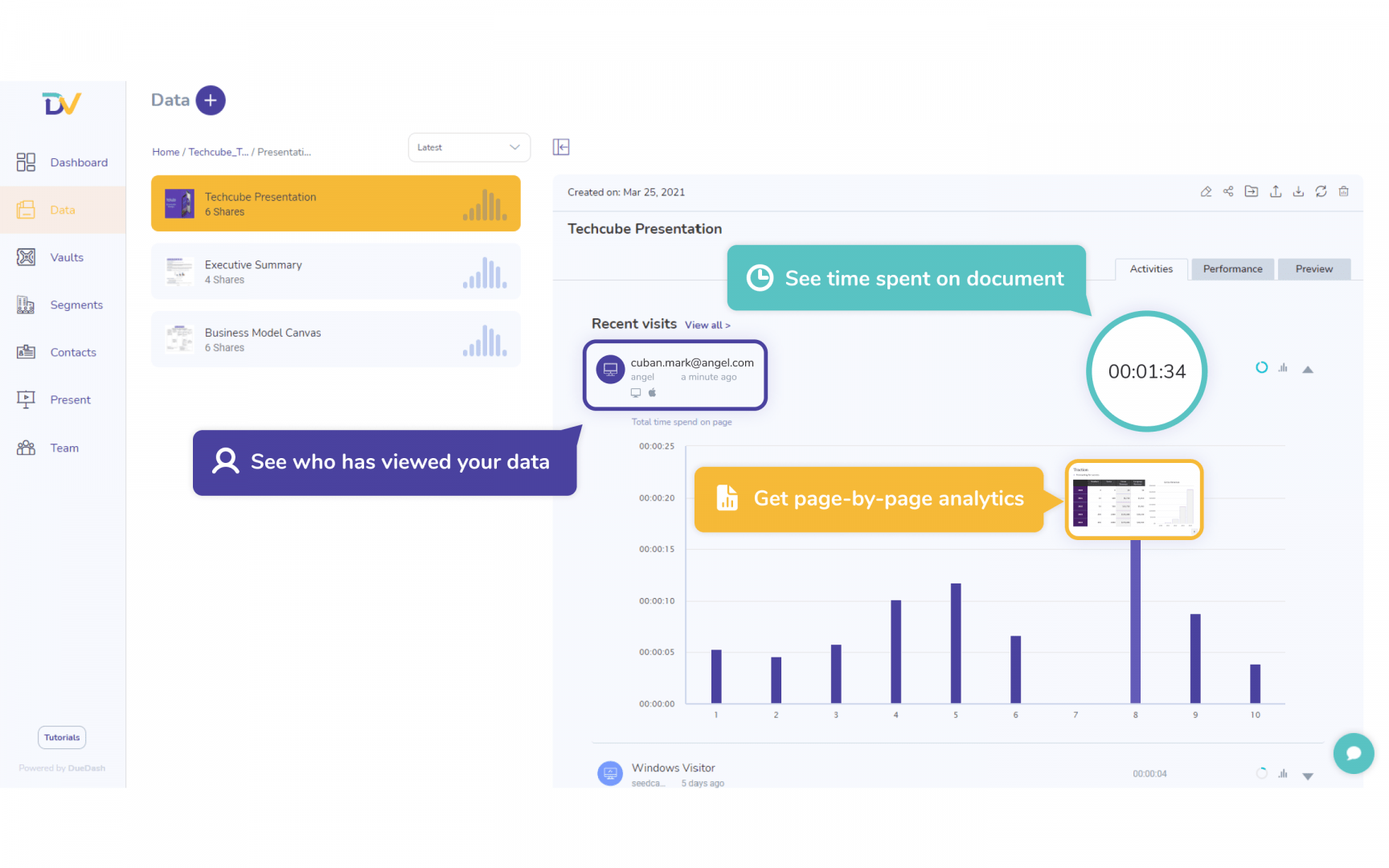This screenshot has height=868, width=1389.
Task: Open the Latest sorting dropdown
Action: tap(469, 147)
